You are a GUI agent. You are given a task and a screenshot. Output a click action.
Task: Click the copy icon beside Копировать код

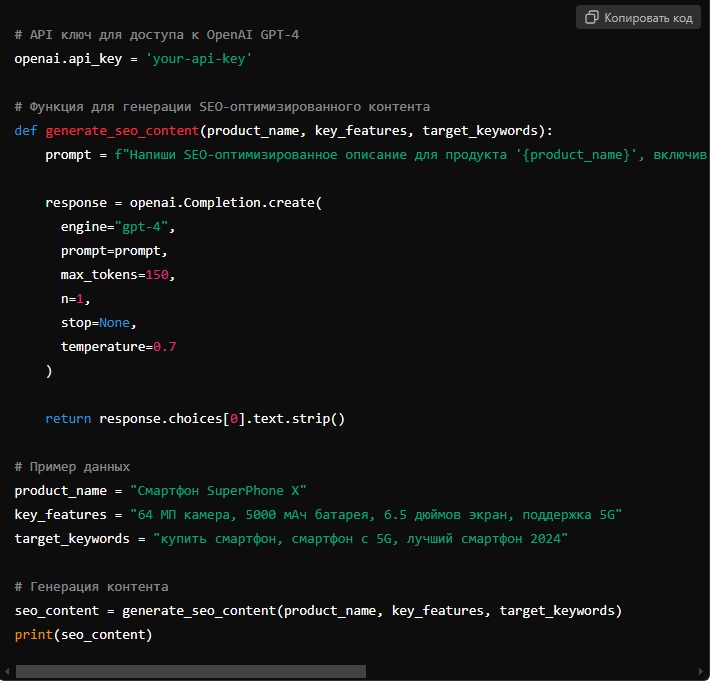click(x=592, y=18)
